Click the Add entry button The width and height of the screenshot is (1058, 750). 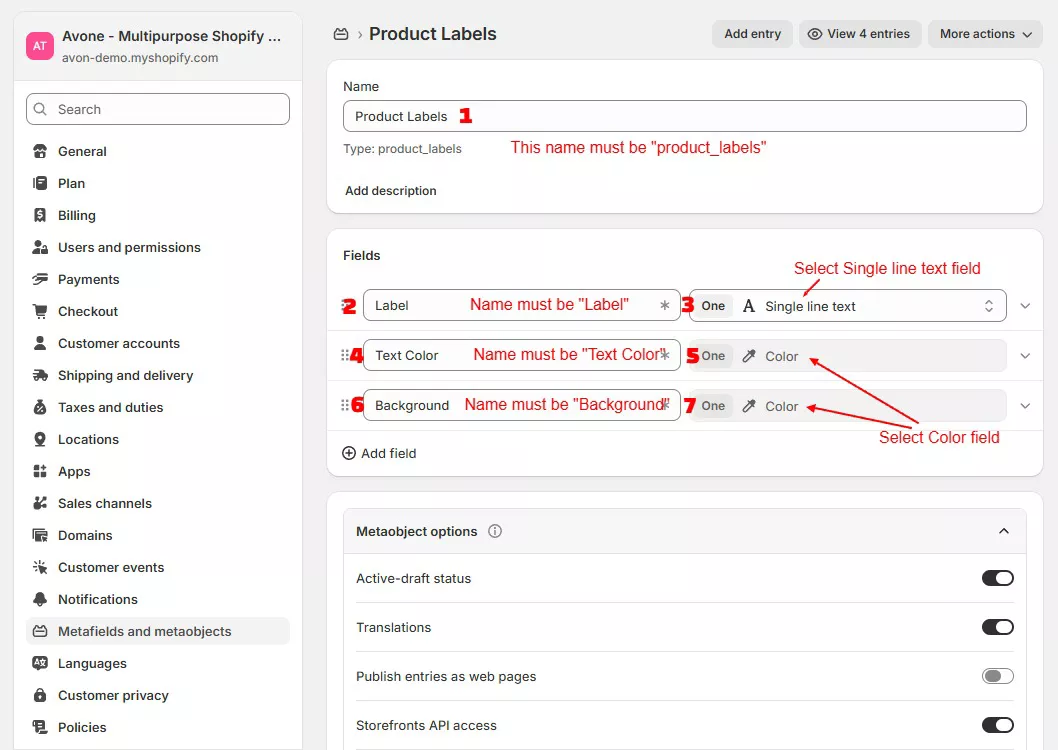click(x=752, y=34)
